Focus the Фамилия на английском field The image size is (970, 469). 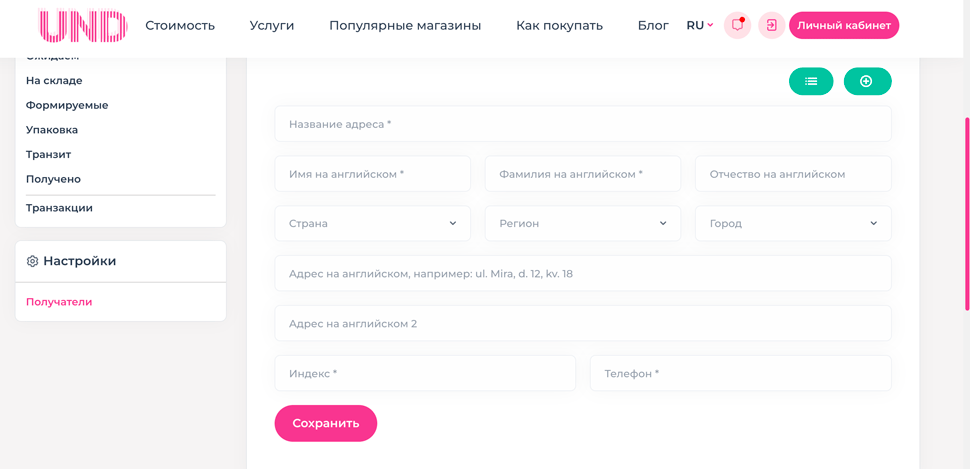coord(583,174)
